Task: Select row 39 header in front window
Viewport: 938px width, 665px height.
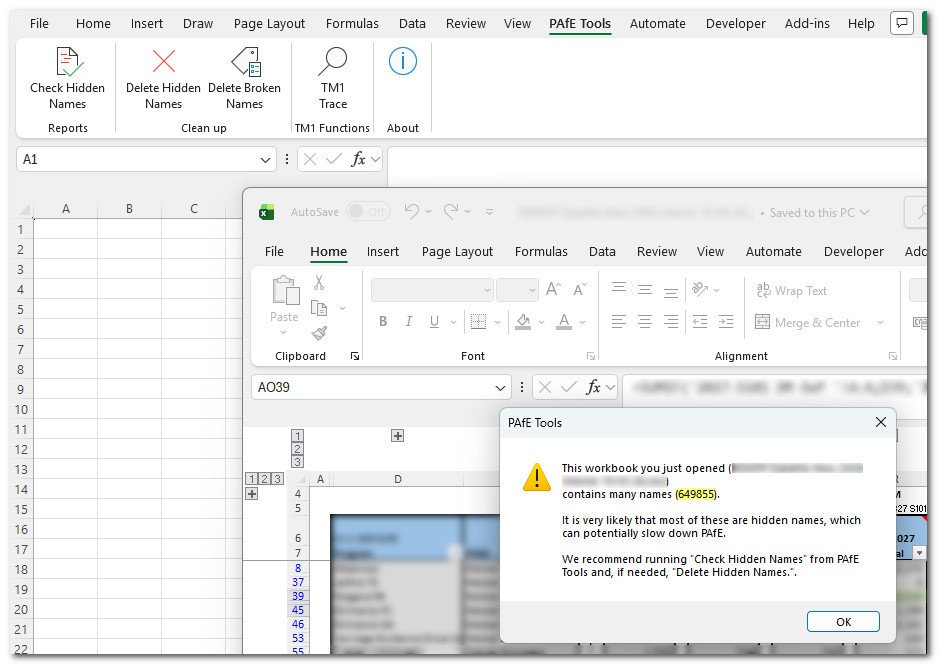Action: tap(298, 596)
